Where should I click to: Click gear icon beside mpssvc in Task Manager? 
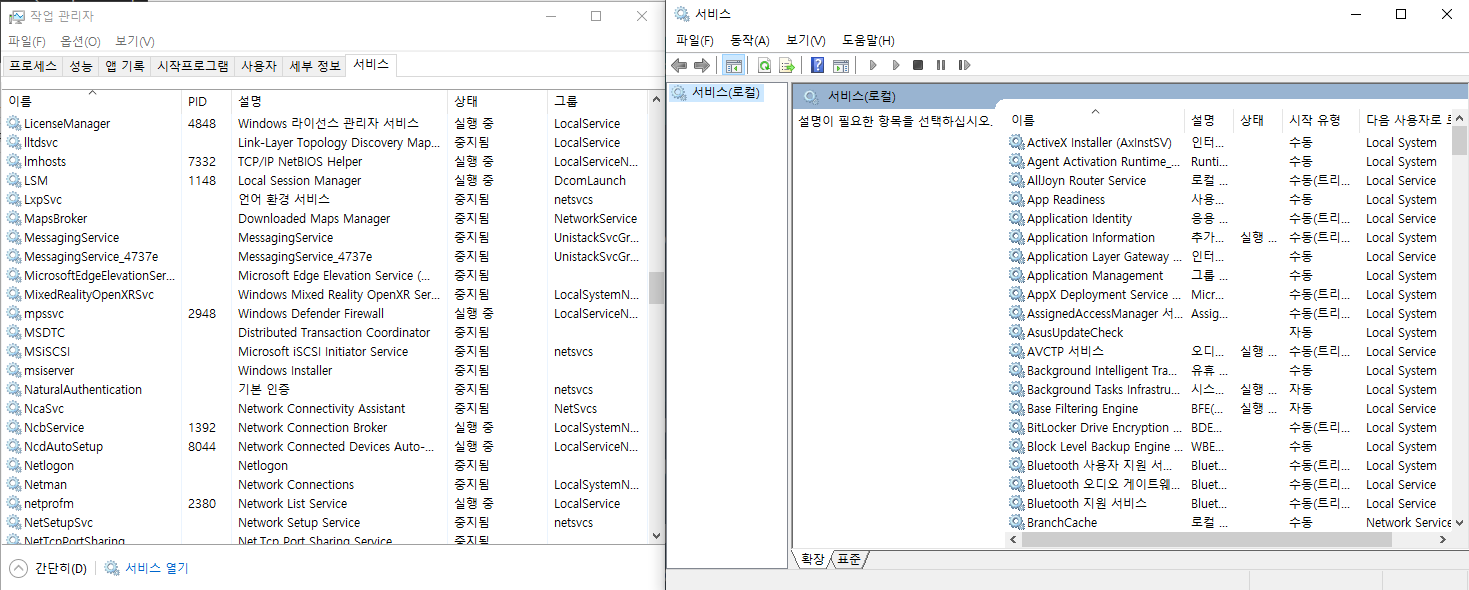click(x=14, y=313)
